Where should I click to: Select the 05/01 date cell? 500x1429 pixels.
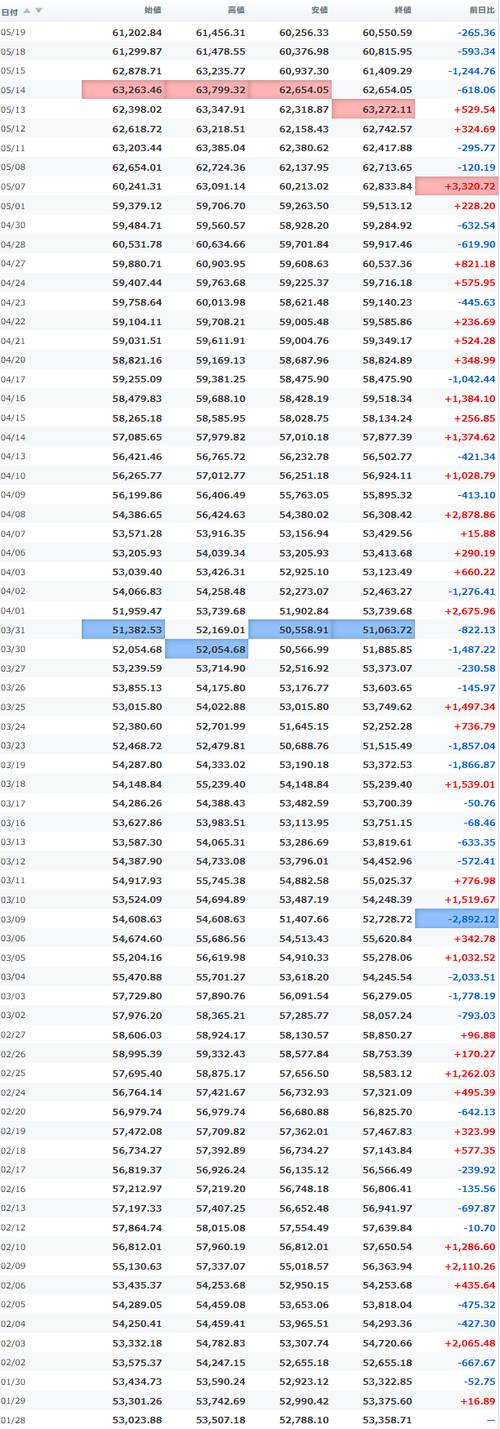tap(14, 205)
